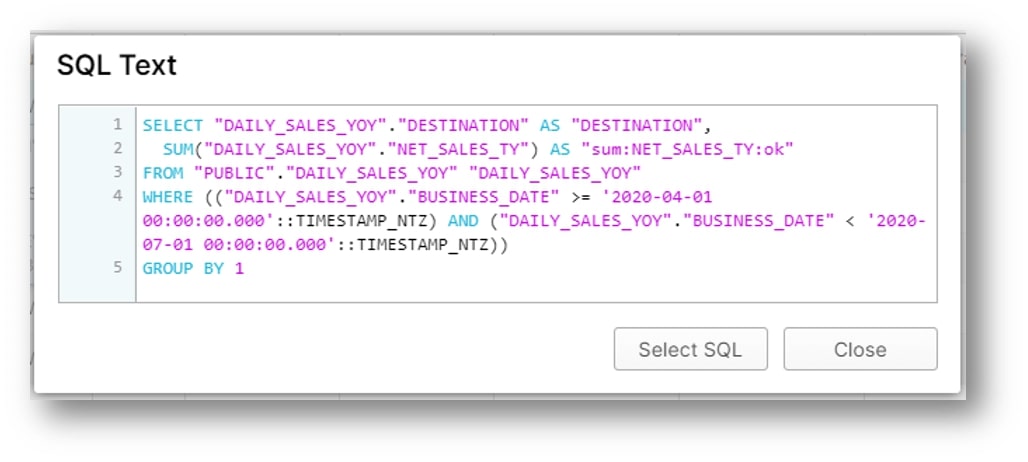Click line number 3 in gutter
This screenshot has width=1028, height=462.
click(x=117, y=172)
